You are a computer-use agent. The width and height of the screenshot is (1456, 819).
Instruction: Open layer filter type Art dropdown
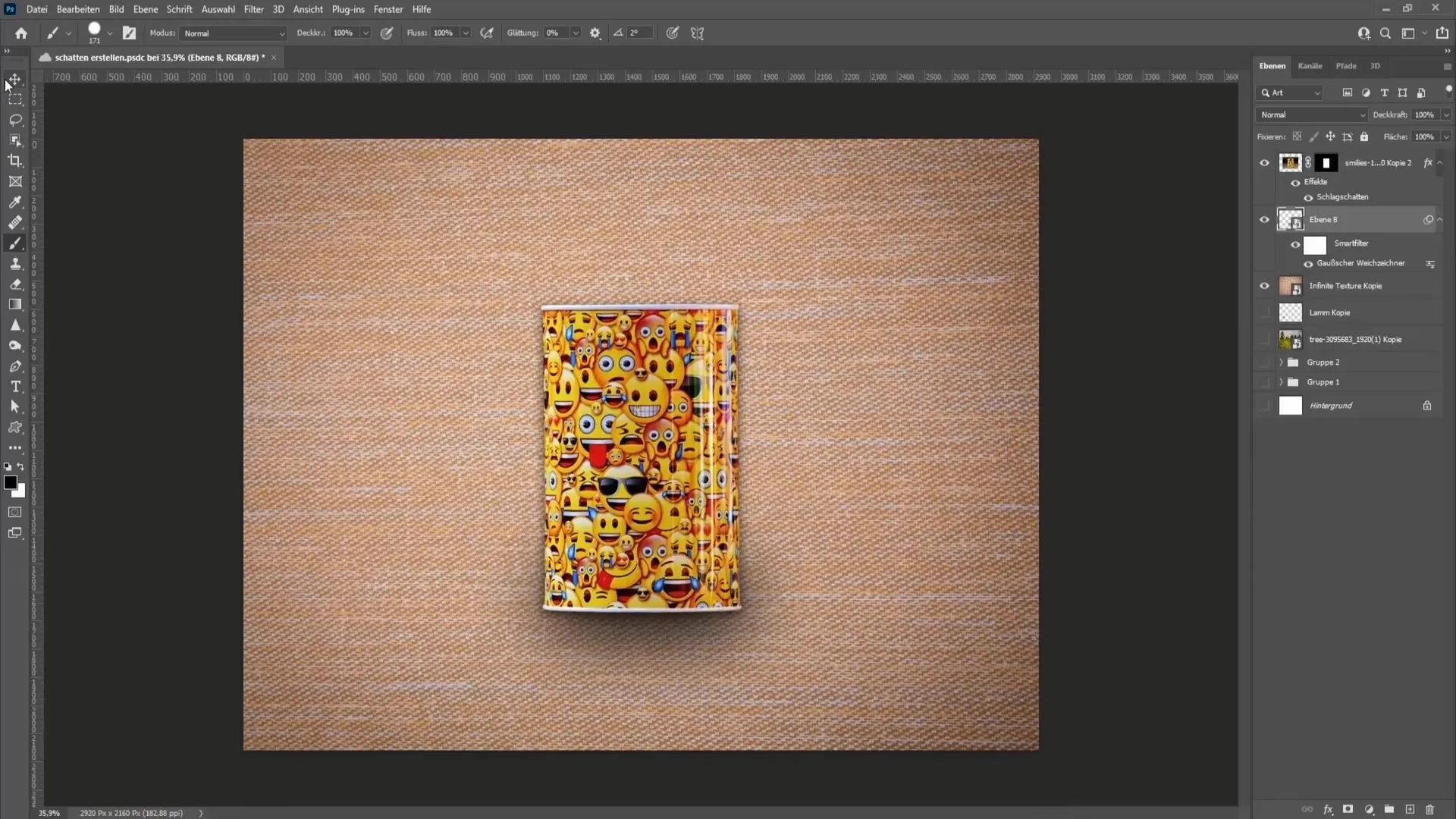pos(1290,93)
